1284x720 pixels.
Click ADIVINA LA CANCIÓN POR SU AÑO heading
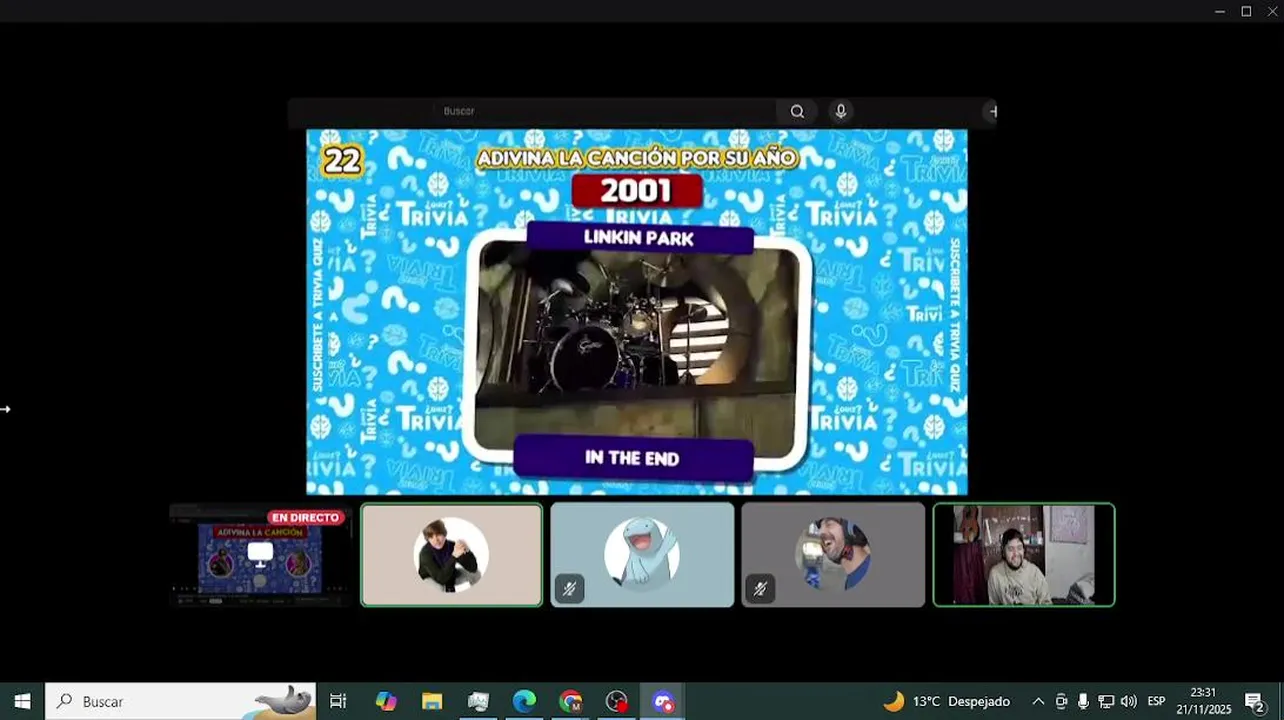(x=637, y=158)
